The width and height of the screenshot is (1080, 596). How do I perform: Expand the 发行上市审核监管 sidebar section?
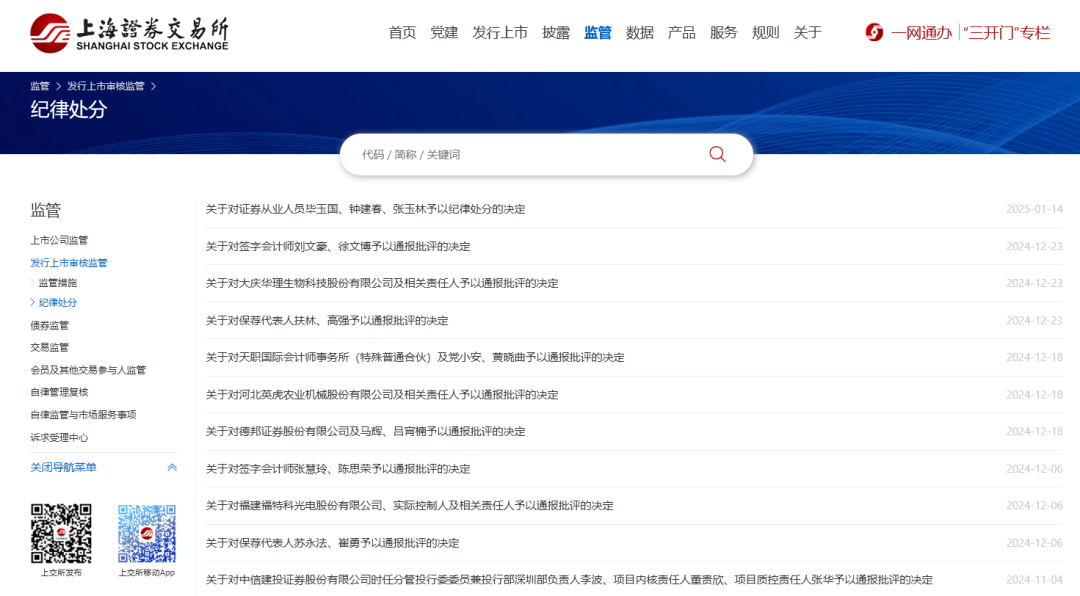[69, 263]
